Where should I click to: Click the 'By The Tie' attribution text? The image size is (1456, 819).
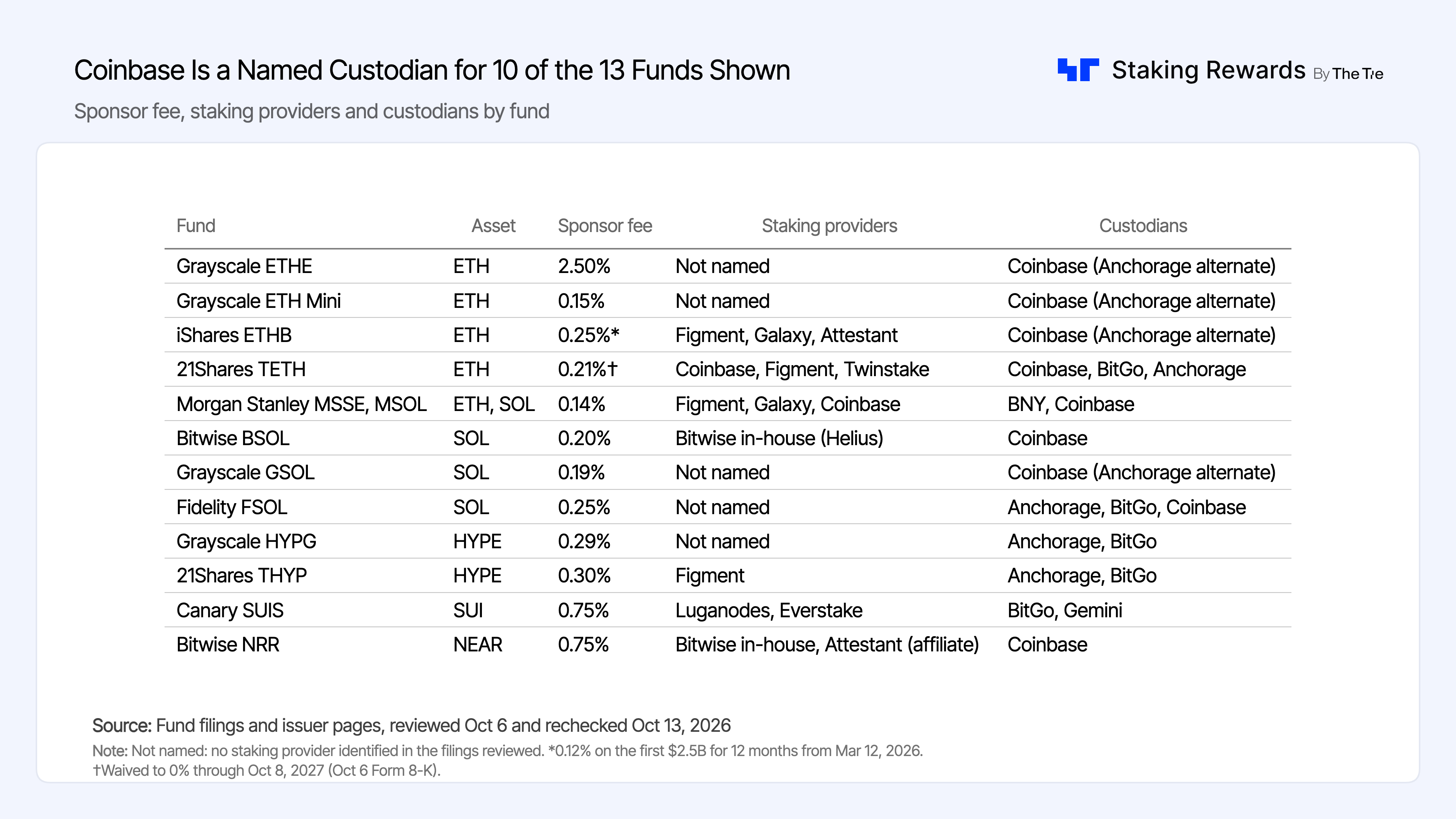[x=1348, y=74]
